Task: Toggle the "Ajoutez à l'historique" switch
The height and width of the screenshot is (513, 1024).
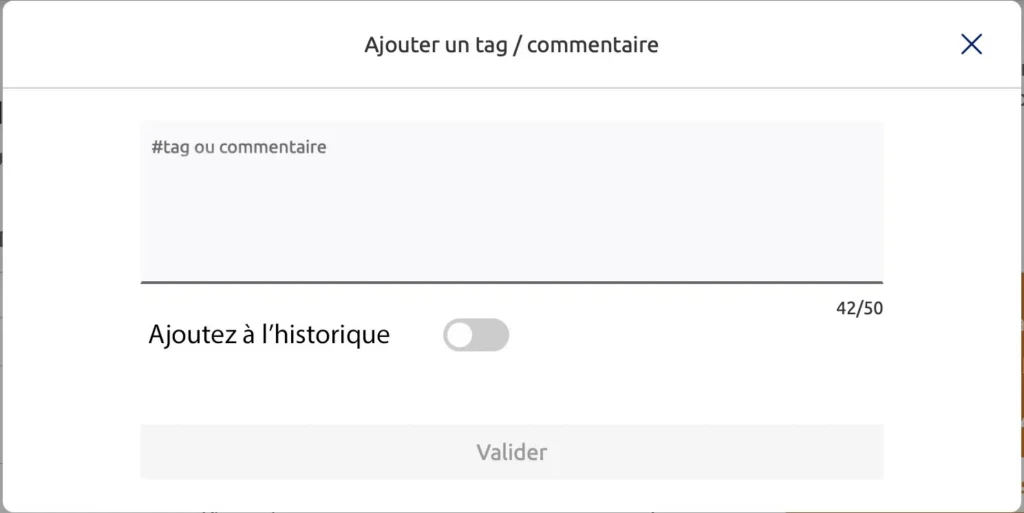Action: [476, 335]
